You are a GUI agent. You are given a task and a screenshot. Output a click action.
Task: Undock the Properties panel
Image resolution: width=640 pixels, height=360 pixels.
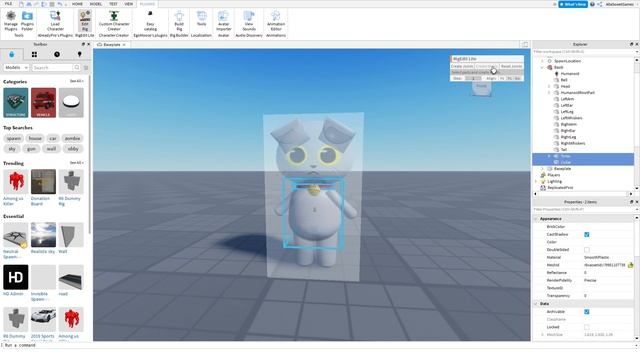pos(631,202)
